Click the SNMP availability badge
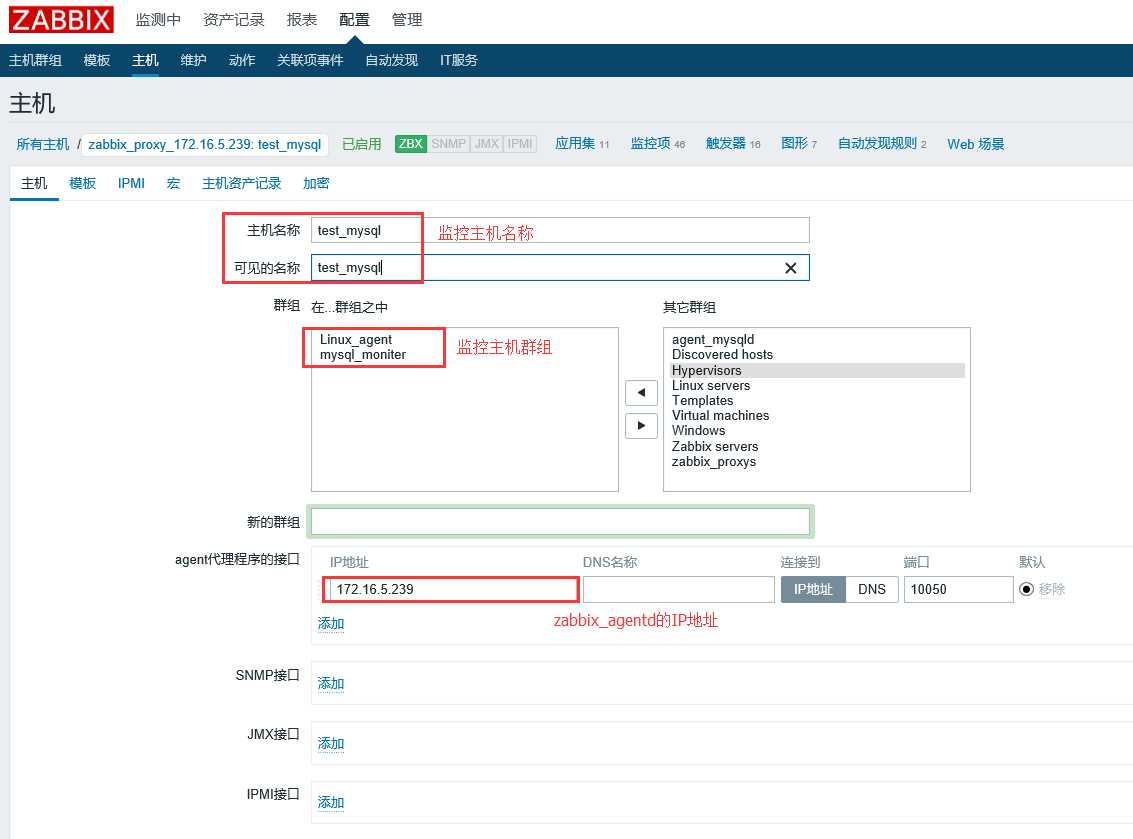The width and height of the screenshot is (1133, 839). pos(449,144)
